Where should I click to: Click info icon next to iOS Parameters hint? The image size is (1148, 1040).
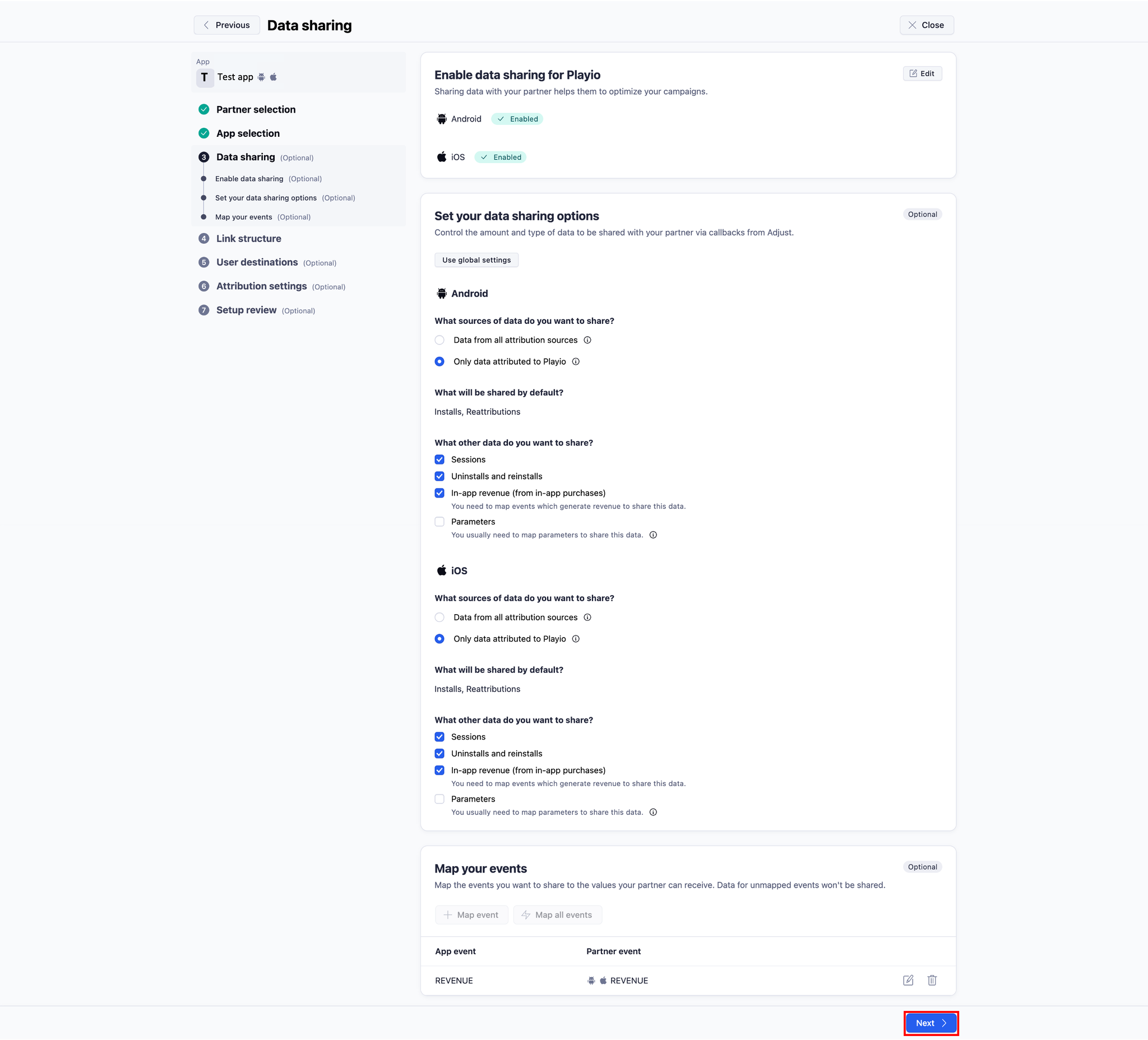point(653,812)
